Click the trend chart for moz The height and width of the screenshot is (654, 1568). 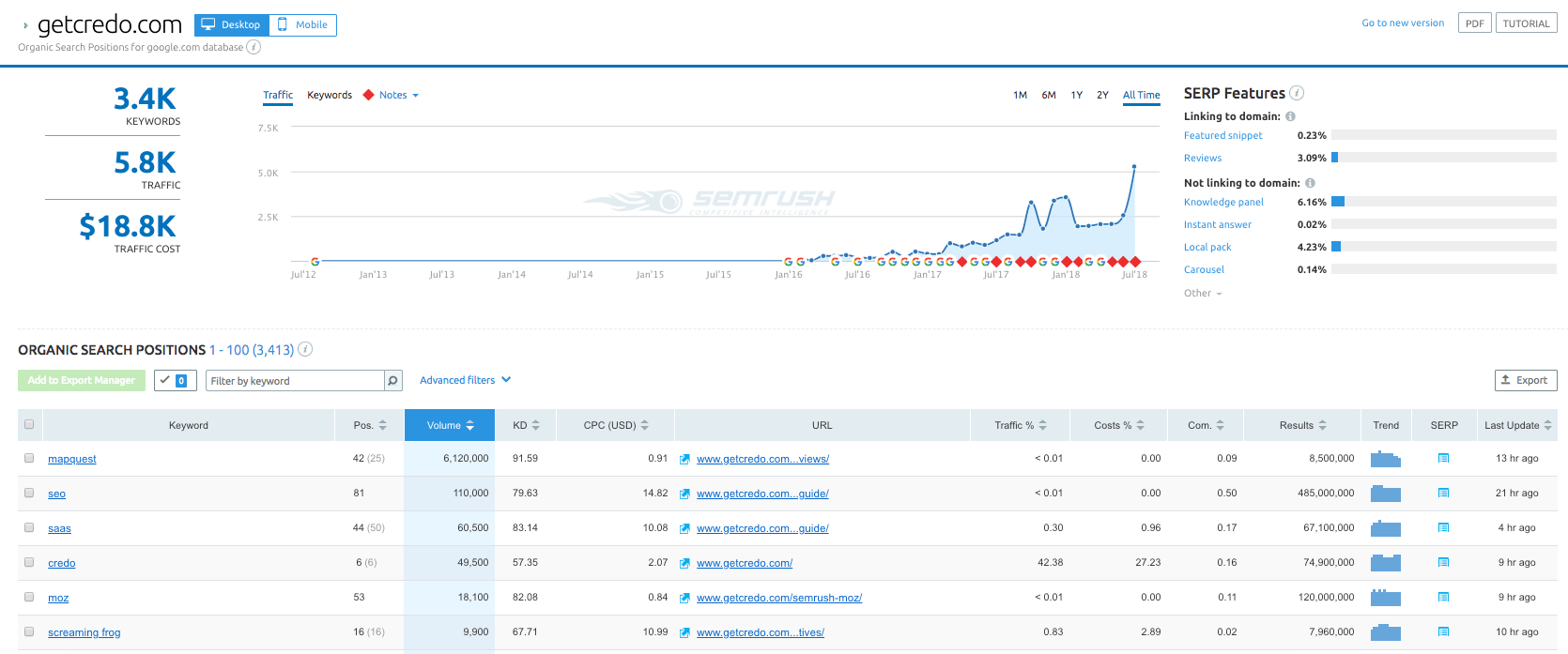(1386, 598)
